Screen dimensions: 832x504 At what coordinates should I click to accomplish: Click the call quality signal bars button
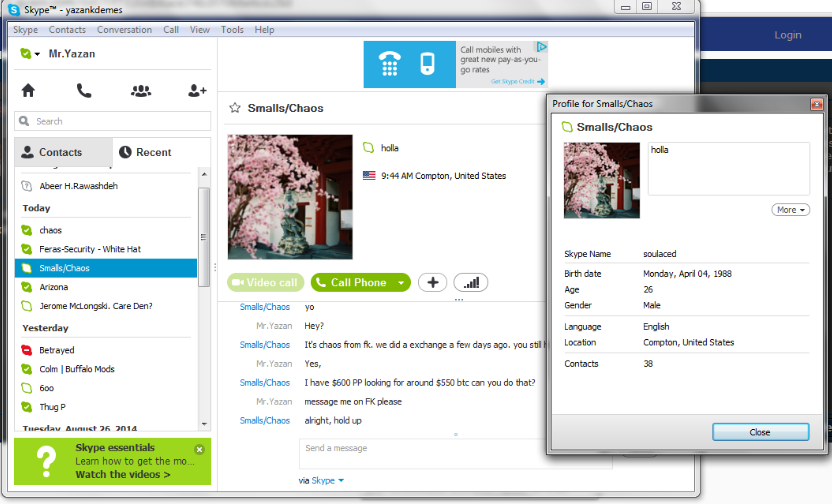click(471, 283)
